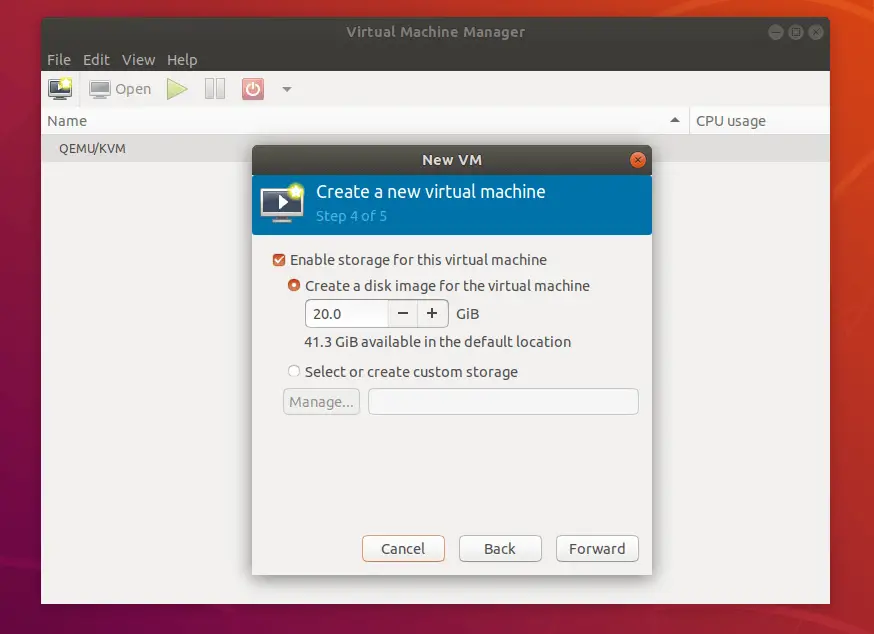Image resolution: width=874 pixels, height=634 pixels.
Task: Click the Create new virtual machine toolbar icon
Action: [60, 89]
